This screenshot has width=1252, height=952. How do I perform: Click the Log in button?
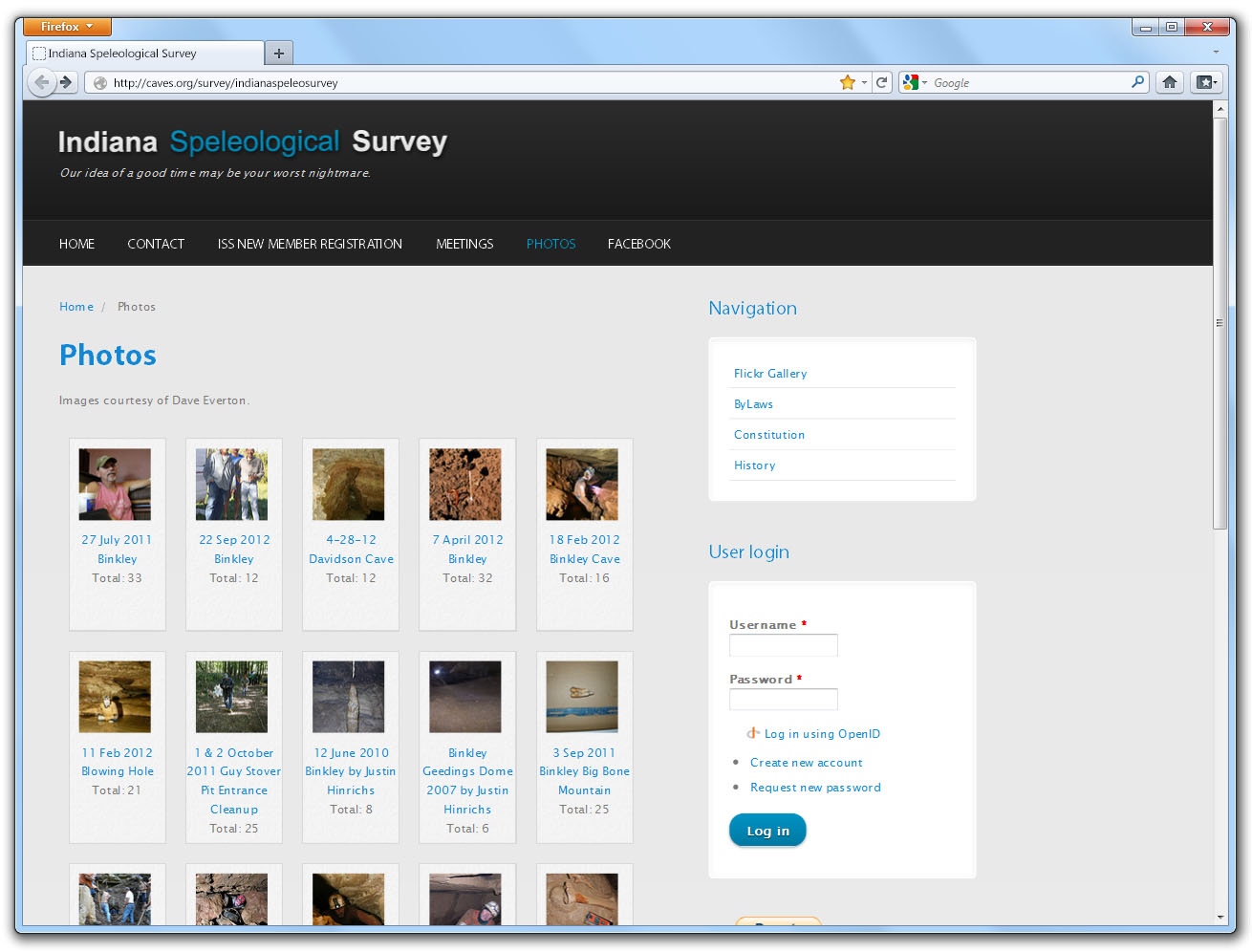(x=767, y=831)
